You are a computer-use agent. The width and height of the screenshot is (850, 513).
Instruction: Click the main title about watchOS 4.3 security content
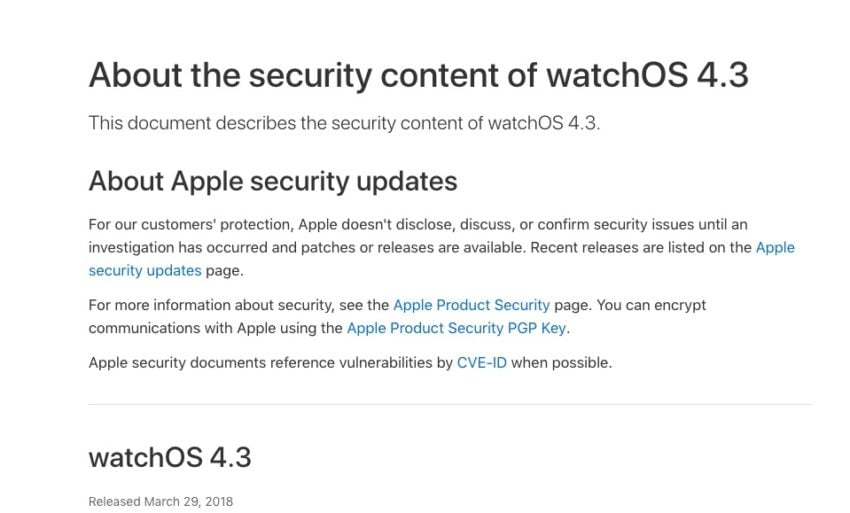point(418,75)
